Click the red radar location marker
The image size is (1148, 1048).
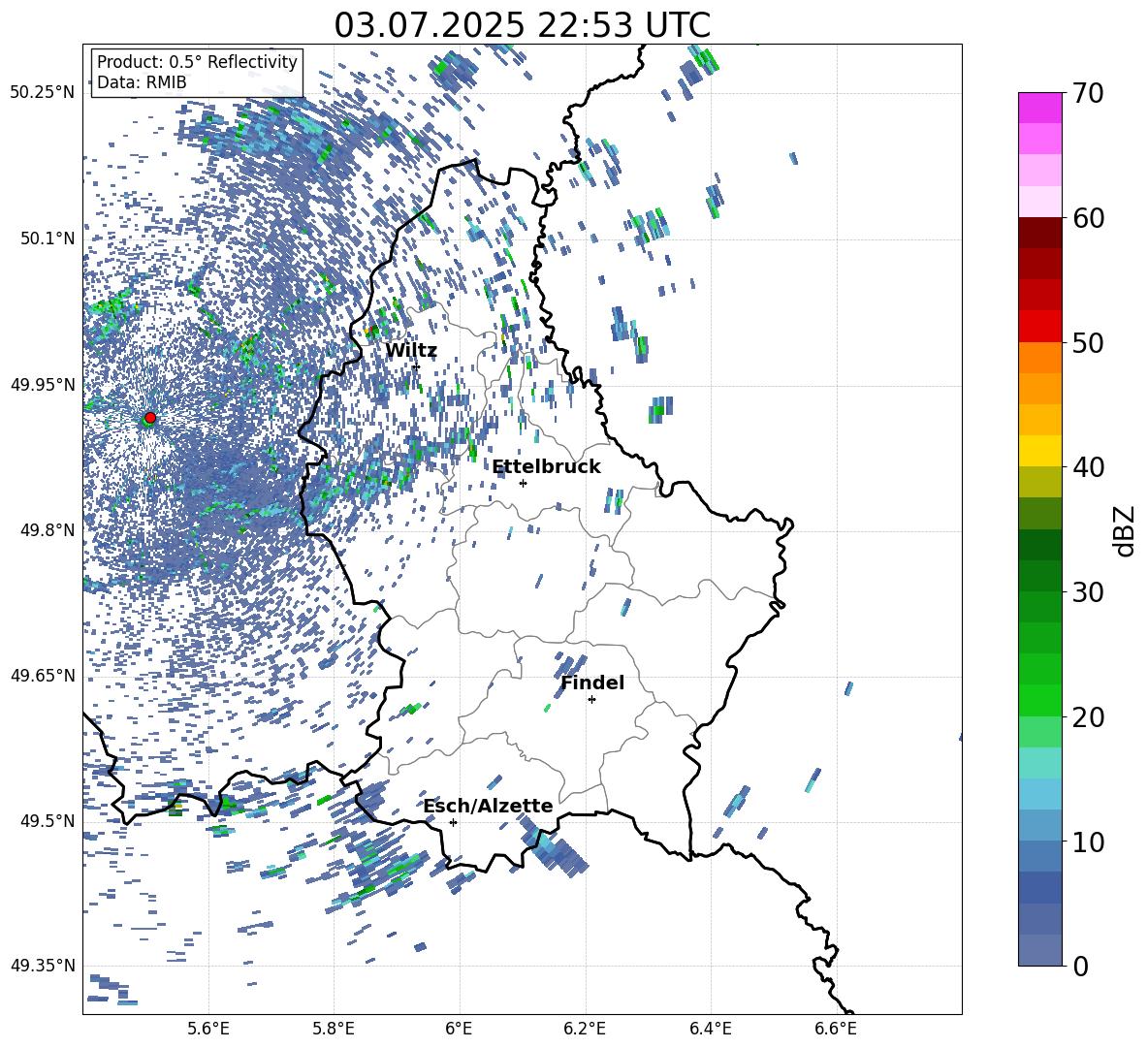(150, 418)
